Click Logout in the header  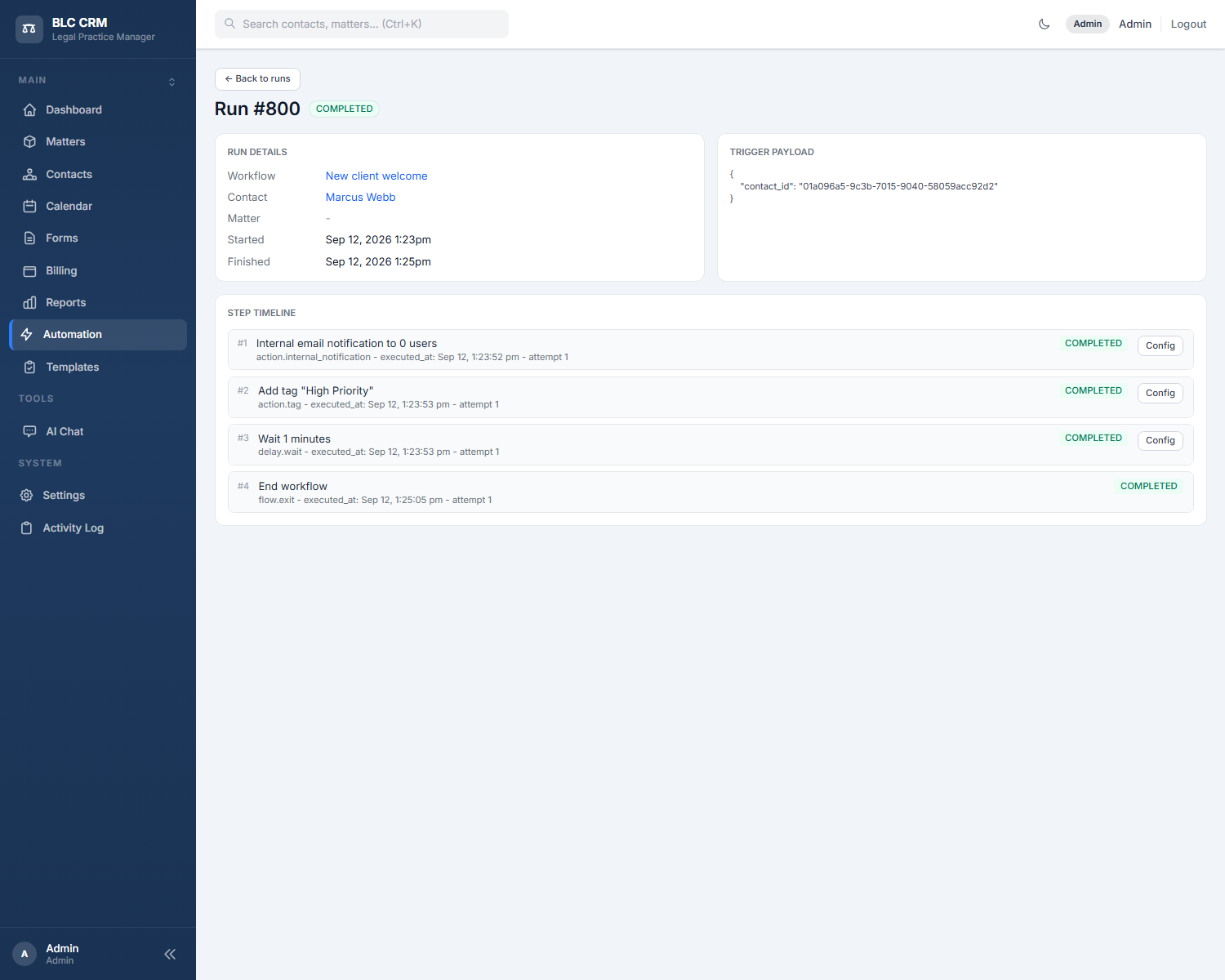coord(1188,24)
